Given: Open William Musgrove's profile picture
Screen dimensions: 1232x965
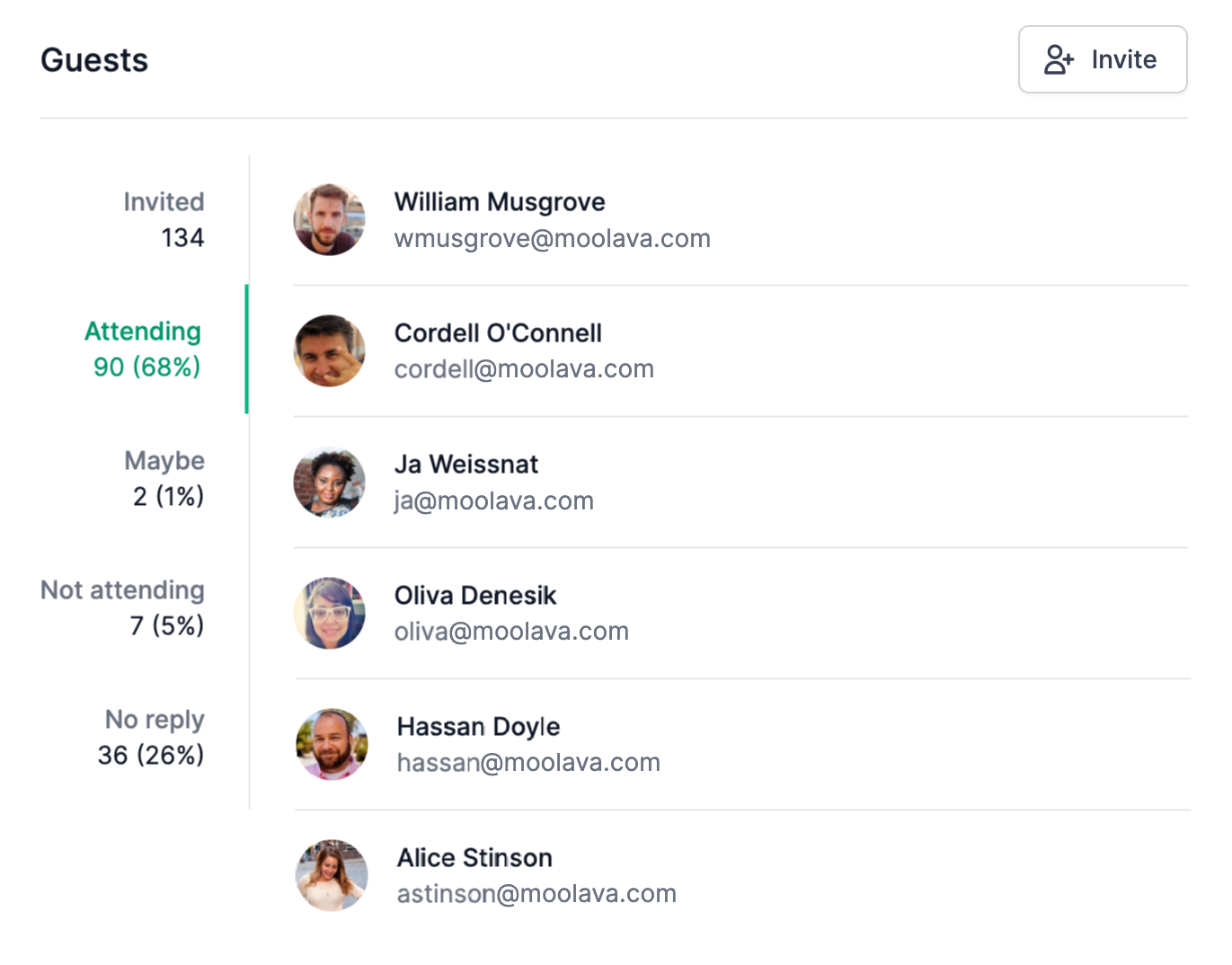Looking at the screenshot, I should [x=330, y=220].
